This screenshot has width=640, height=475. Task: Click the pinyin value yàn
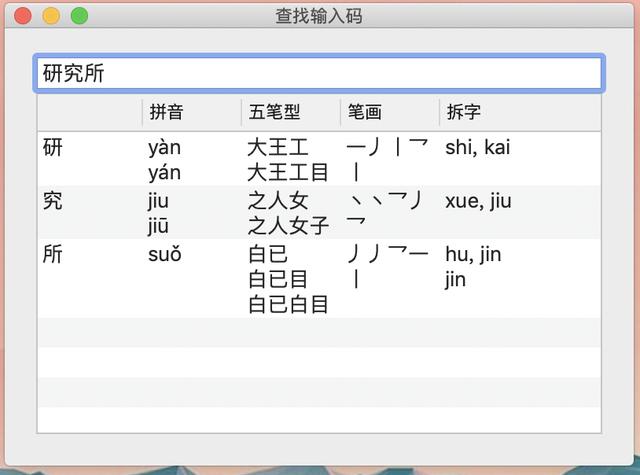[164, 148]
